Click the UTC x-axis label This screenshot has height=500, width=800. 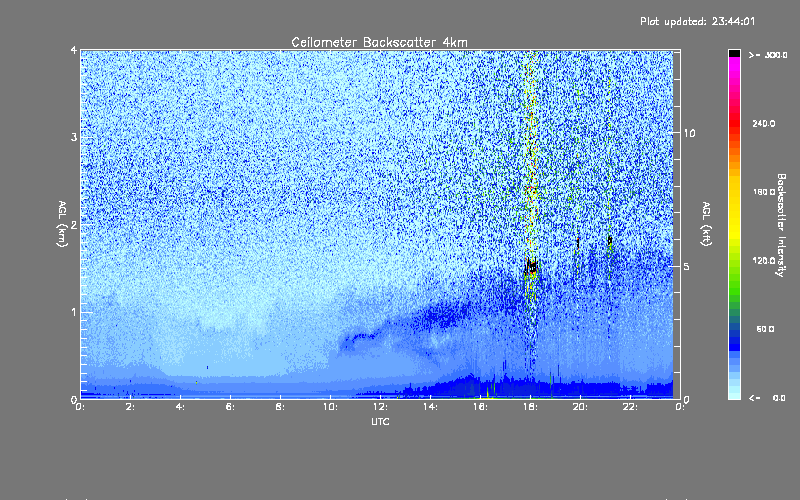380,421
